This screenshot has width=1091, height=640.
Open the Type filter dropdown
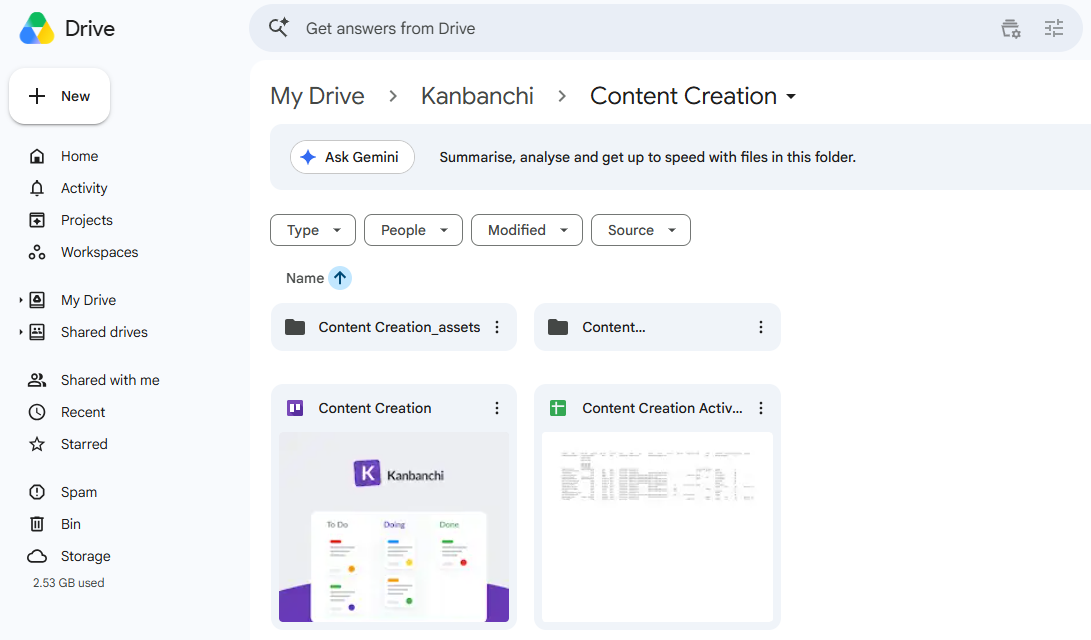coord(313,230)
